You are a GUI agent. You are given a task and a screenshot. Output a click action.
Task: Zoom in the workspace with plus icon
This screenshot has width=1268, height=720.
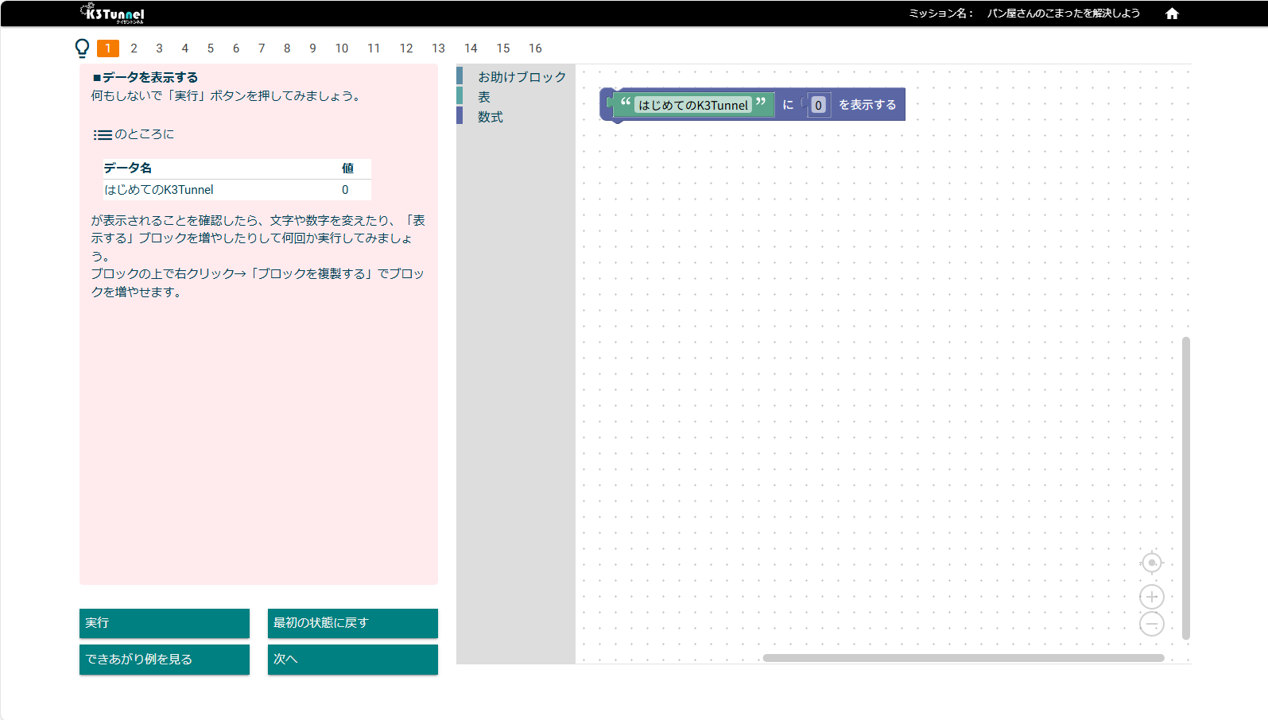[1151, 597]
